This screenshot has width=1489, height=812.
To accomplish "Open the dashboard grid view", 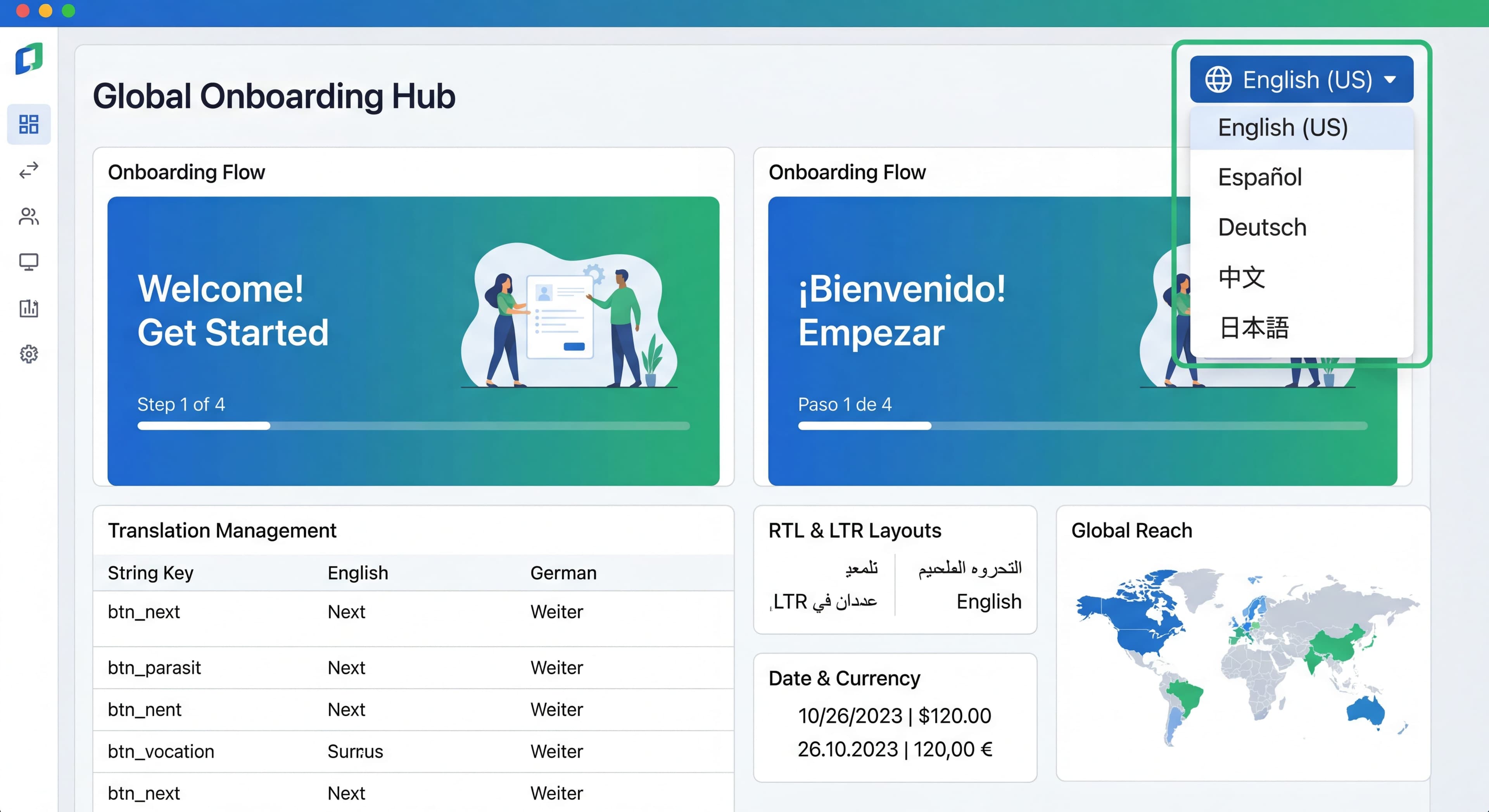I will point(28,124).
